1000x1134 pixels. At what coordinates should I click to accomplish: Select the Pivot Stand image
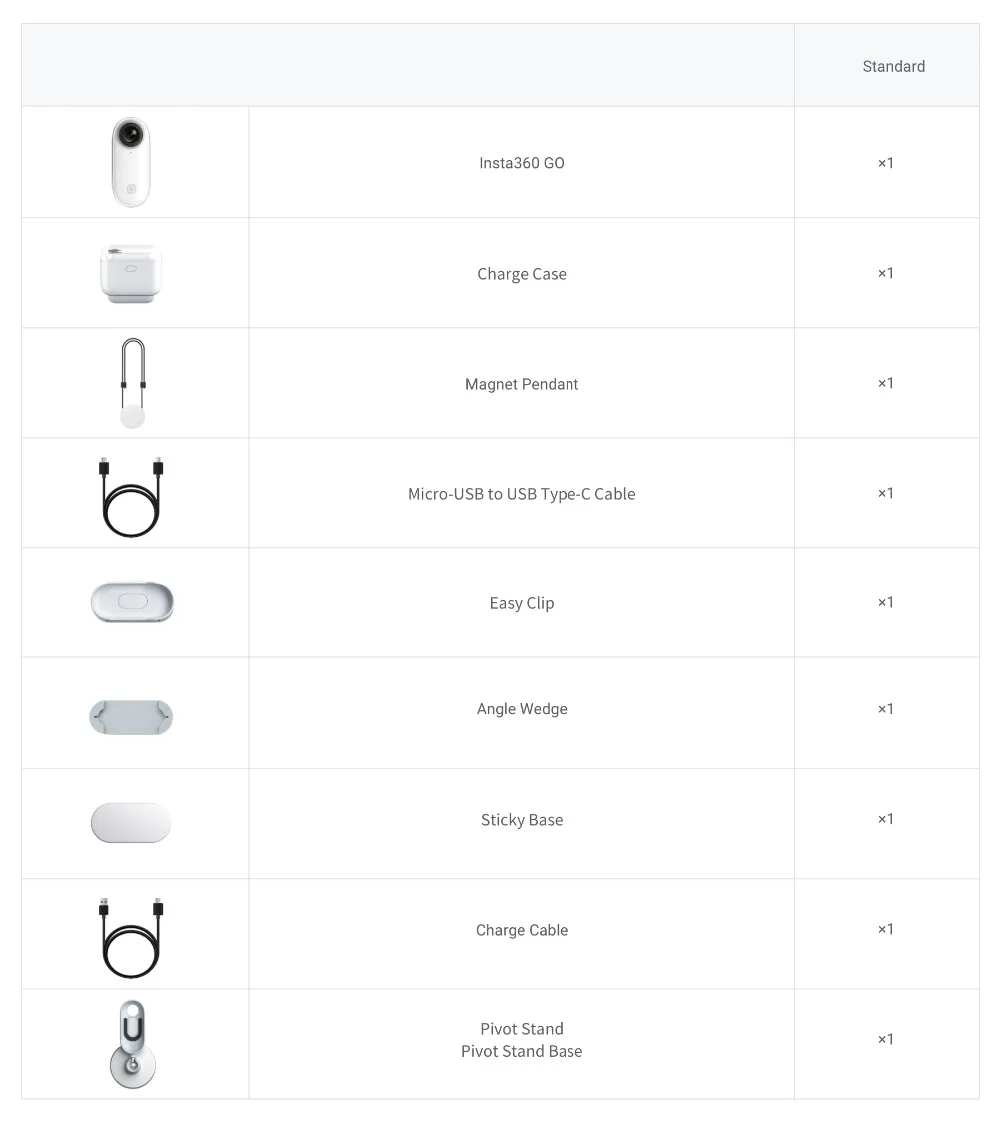(x=132, y=1044)
